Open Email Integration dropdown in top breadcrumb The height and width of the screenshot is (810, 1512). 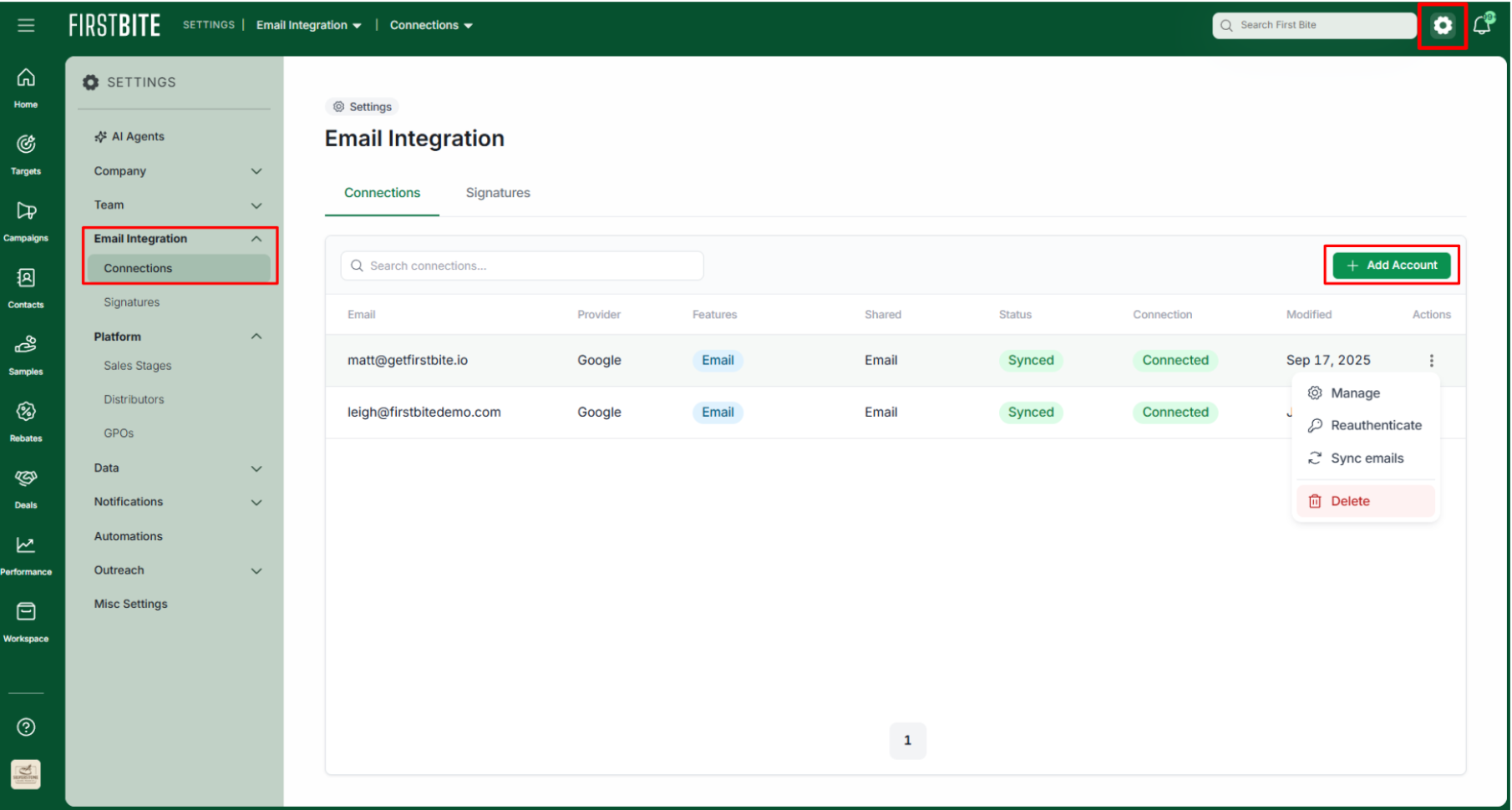pos(308,25)
